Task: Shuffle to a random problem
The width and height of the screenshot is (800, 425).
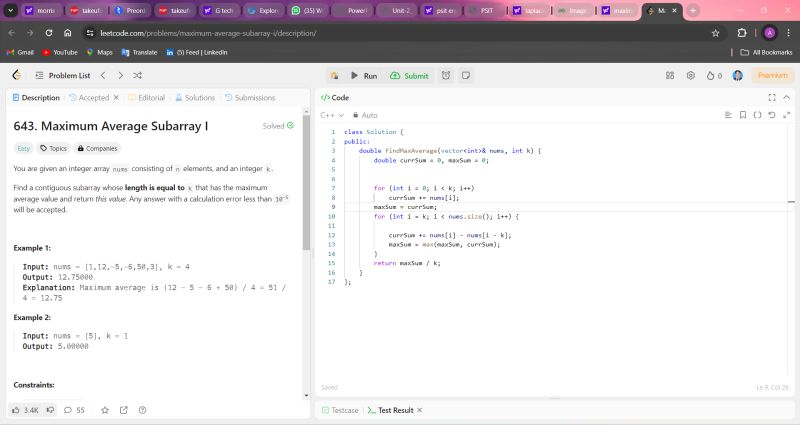Action: pos(137,75)
